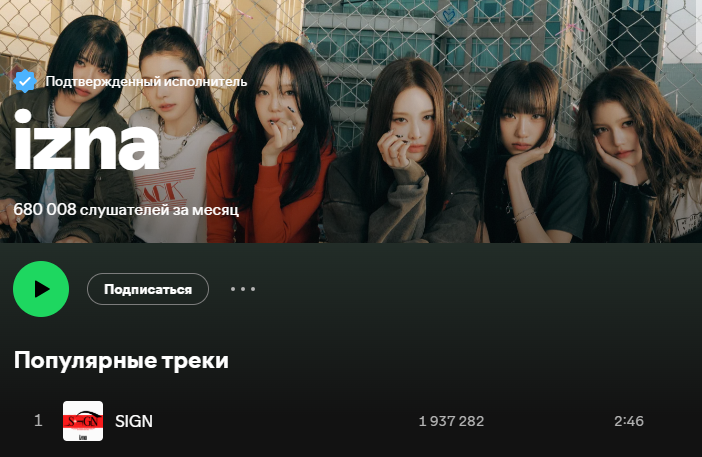Click the play triangle inside the green circle

point(42,289)
